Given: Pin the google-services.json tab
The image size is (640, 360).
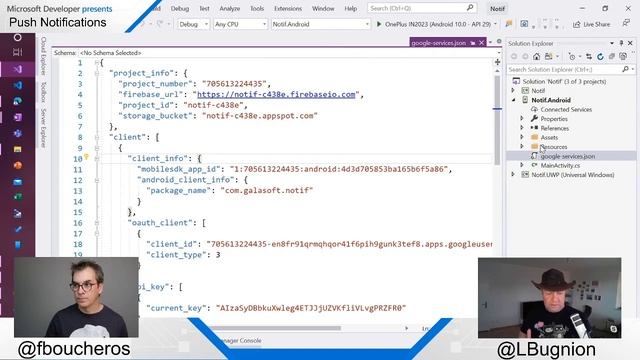Looking at the screenshot, I should pos(473,43).
